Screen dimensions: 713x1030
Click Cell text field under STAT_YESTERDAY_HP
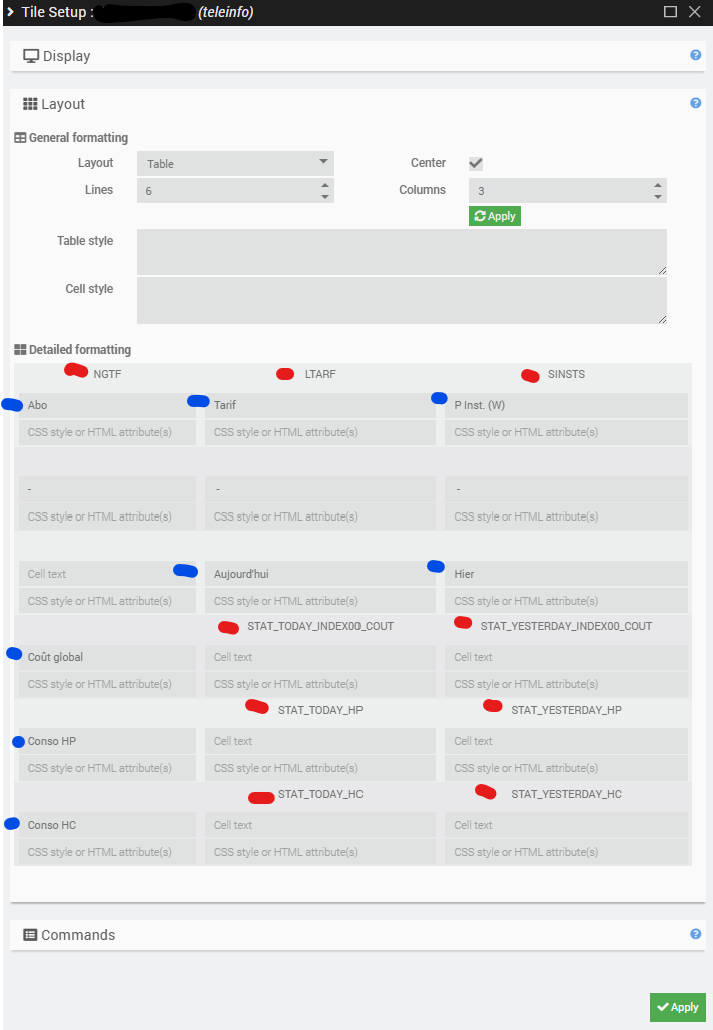pos(566,741)
